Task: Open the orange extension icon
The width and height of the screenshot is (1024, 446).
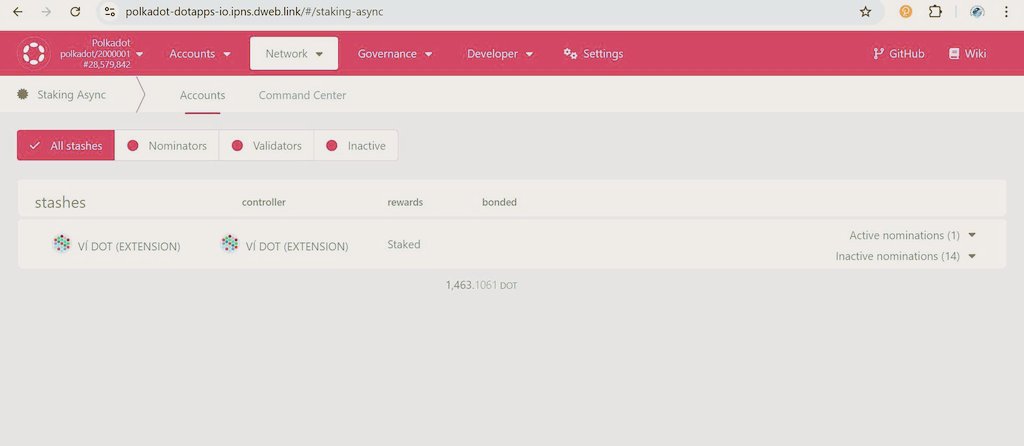Action: coord(905,12)
